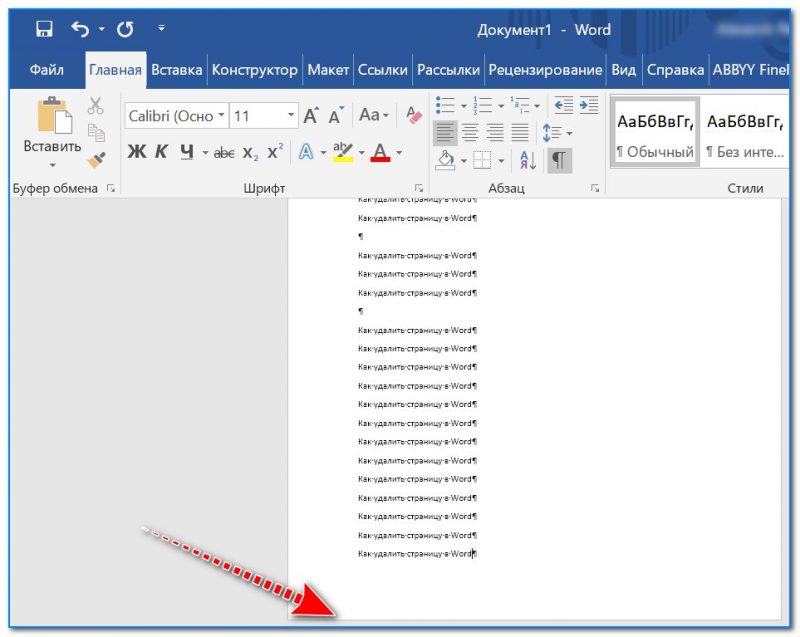Image resolution: width=800 pixels, height=637 pixels.
Task: Open font color dropdown arrow
Action: [399, 152]
